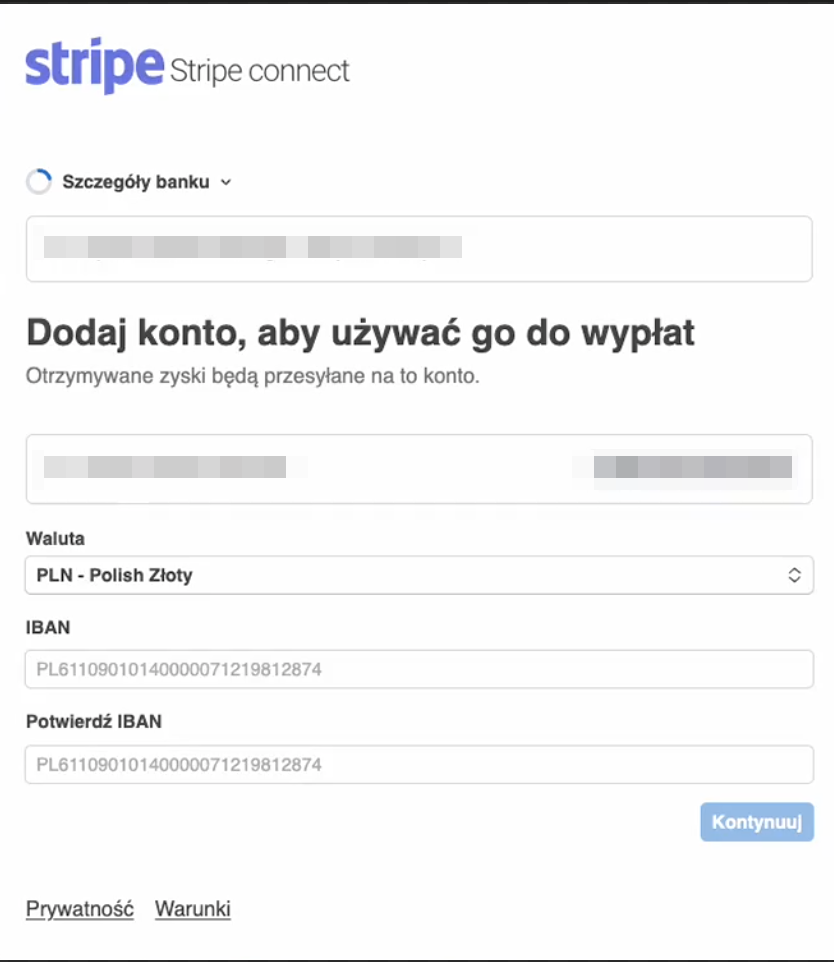Focus the IBAN input field
The width and height of the screenshot is (834, 962).
[419, 669]
